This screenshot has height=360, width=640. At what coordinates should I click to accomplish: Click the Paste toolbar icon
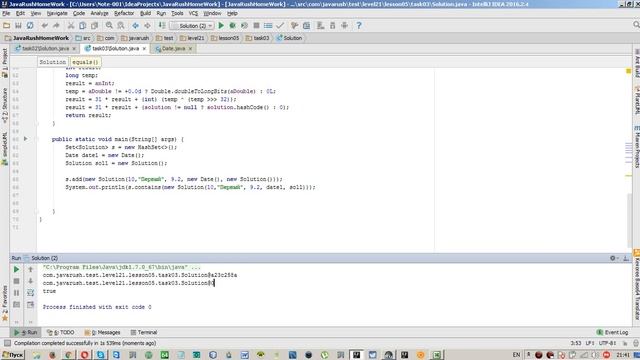tap(94, 26)
